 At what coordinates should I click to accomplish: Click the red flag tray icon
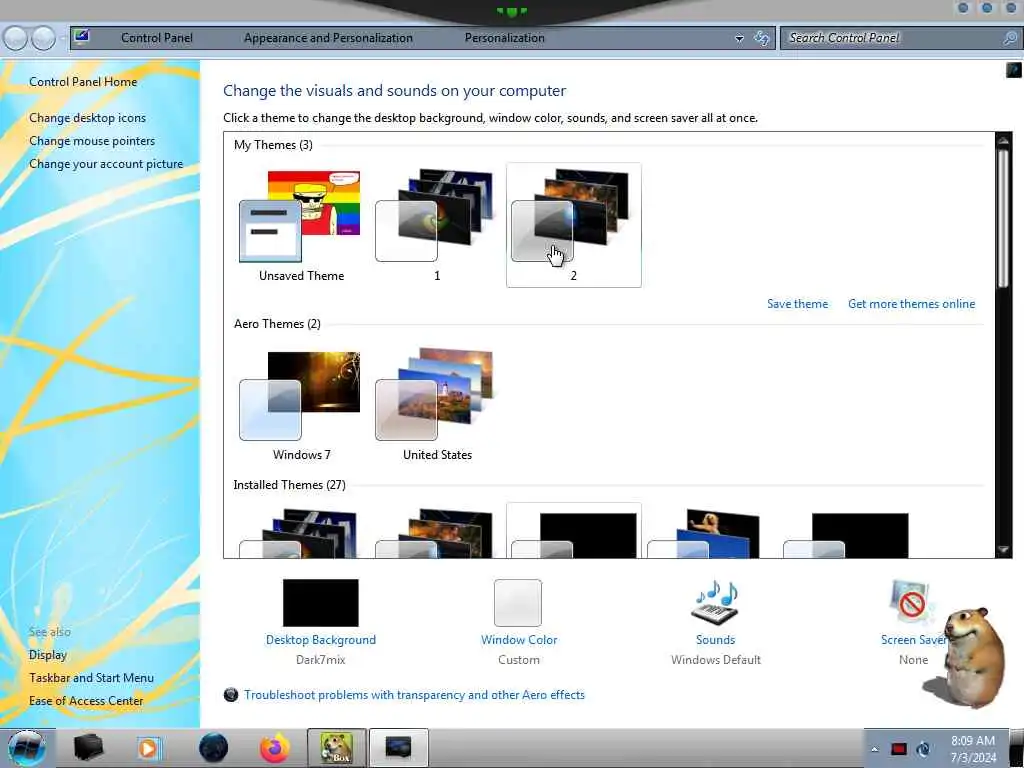(899, 749)
